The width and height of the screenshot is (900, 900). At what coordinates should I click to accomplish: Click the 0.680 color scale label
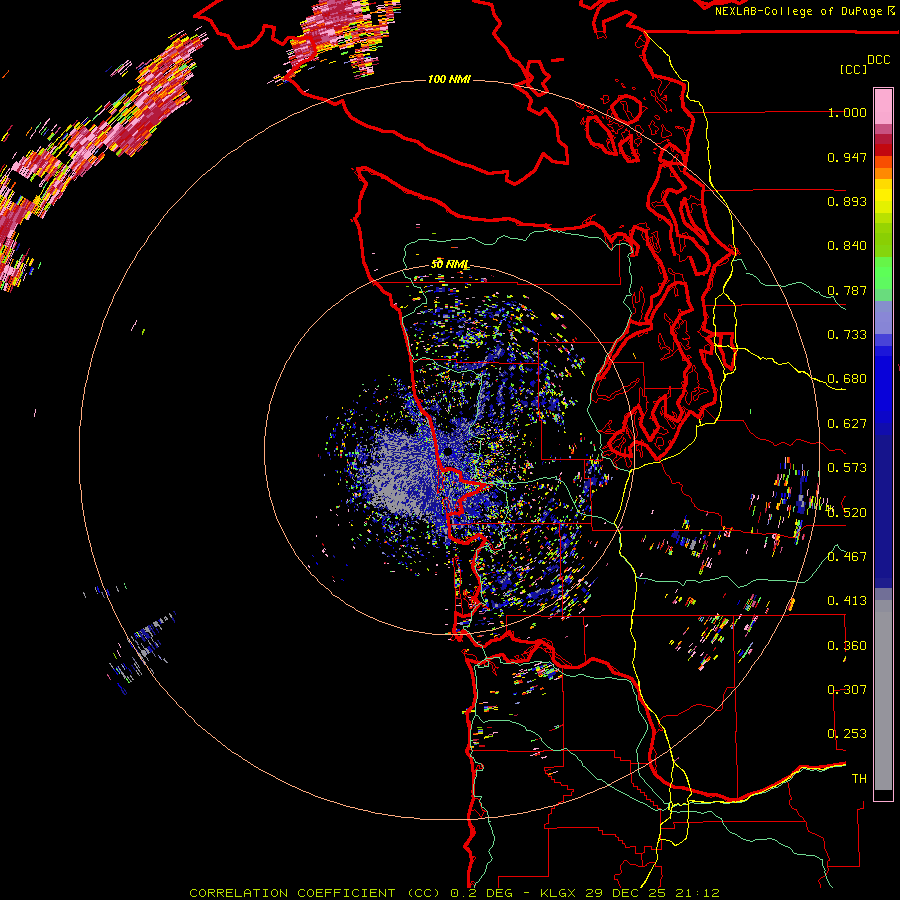(847, 379)
